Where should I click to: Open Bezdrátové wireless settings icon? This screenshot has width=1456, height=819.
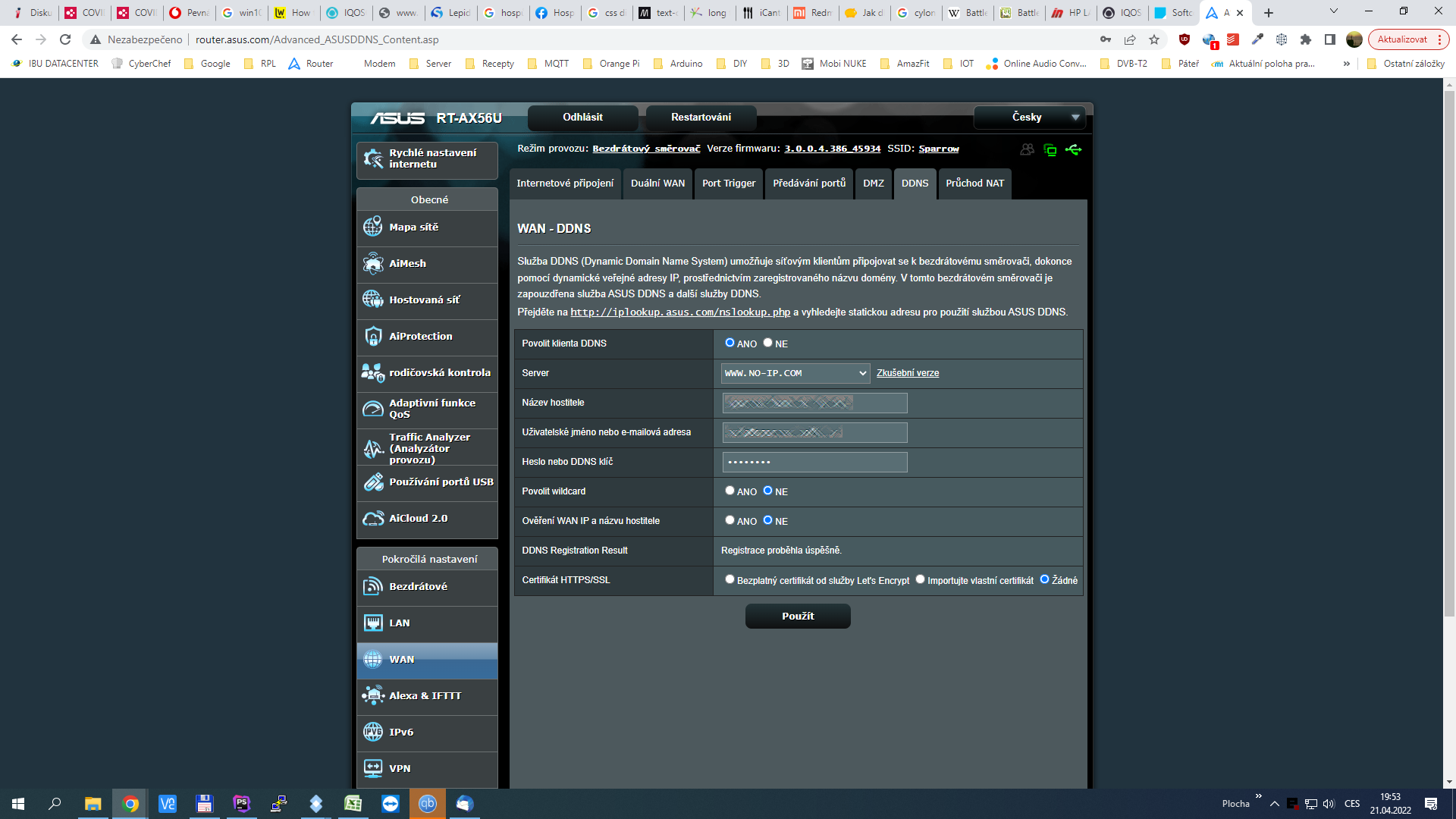[372, 586]
